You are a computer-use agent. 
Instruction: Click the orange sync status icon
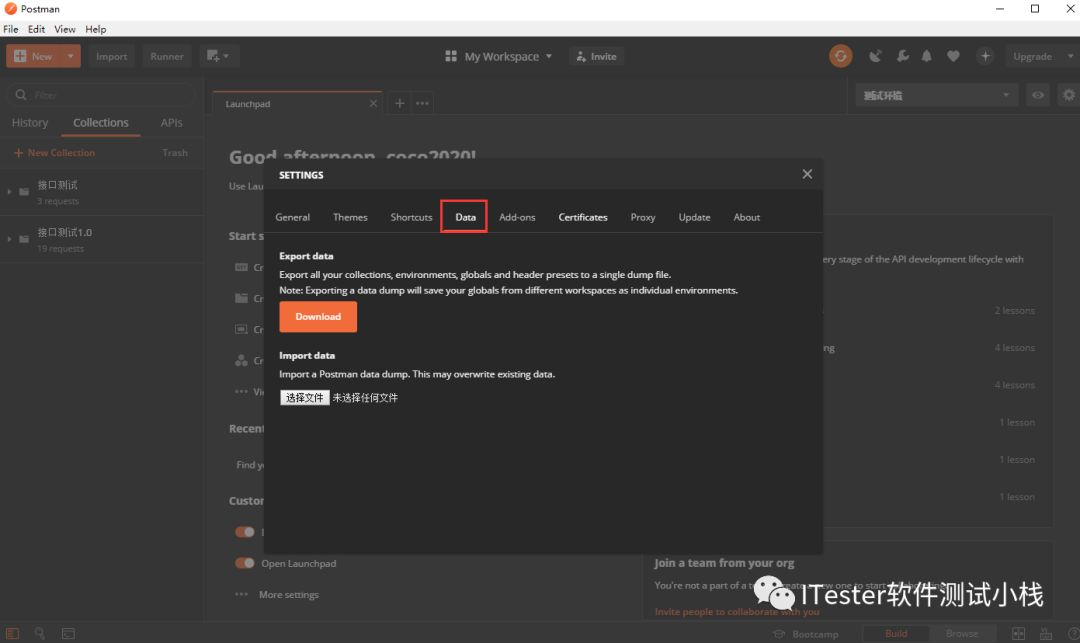pos(840,56)
